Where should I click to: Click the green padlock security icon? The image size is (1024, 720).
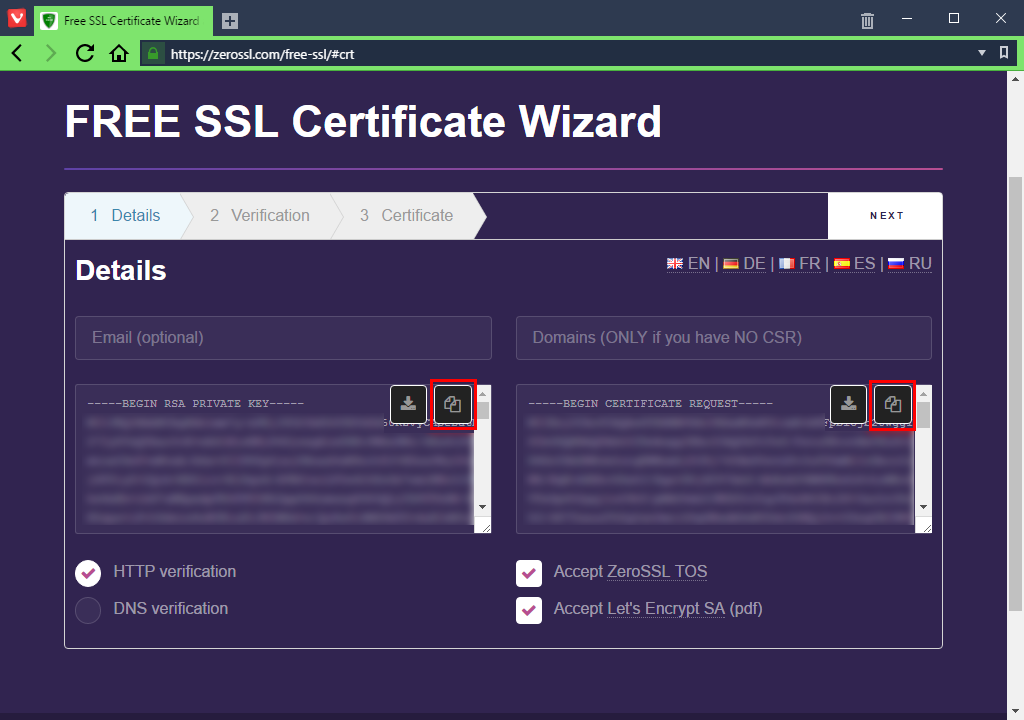click(153, 54)
